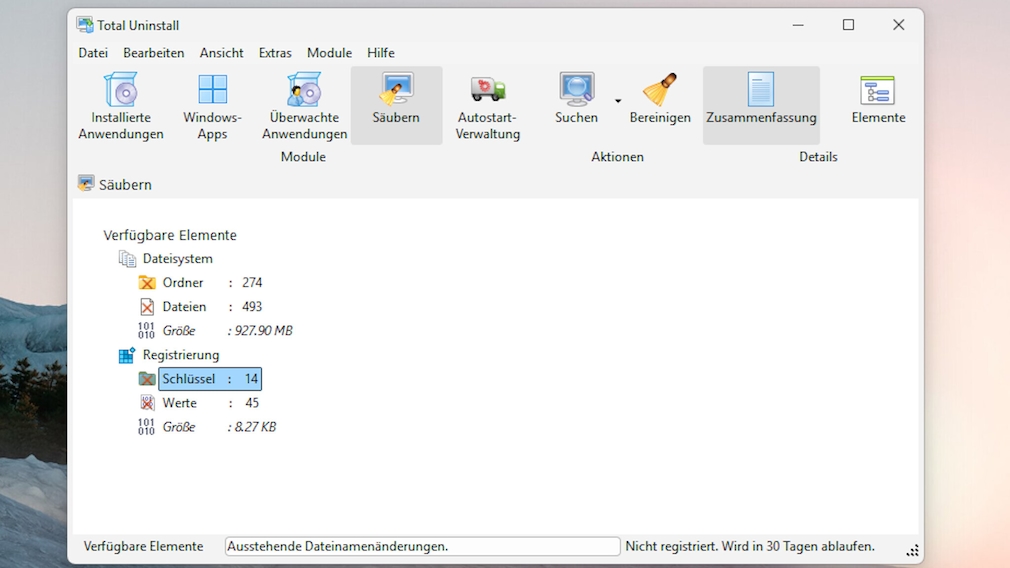Open the Windows-Apps module

click(x=213, y=106)
